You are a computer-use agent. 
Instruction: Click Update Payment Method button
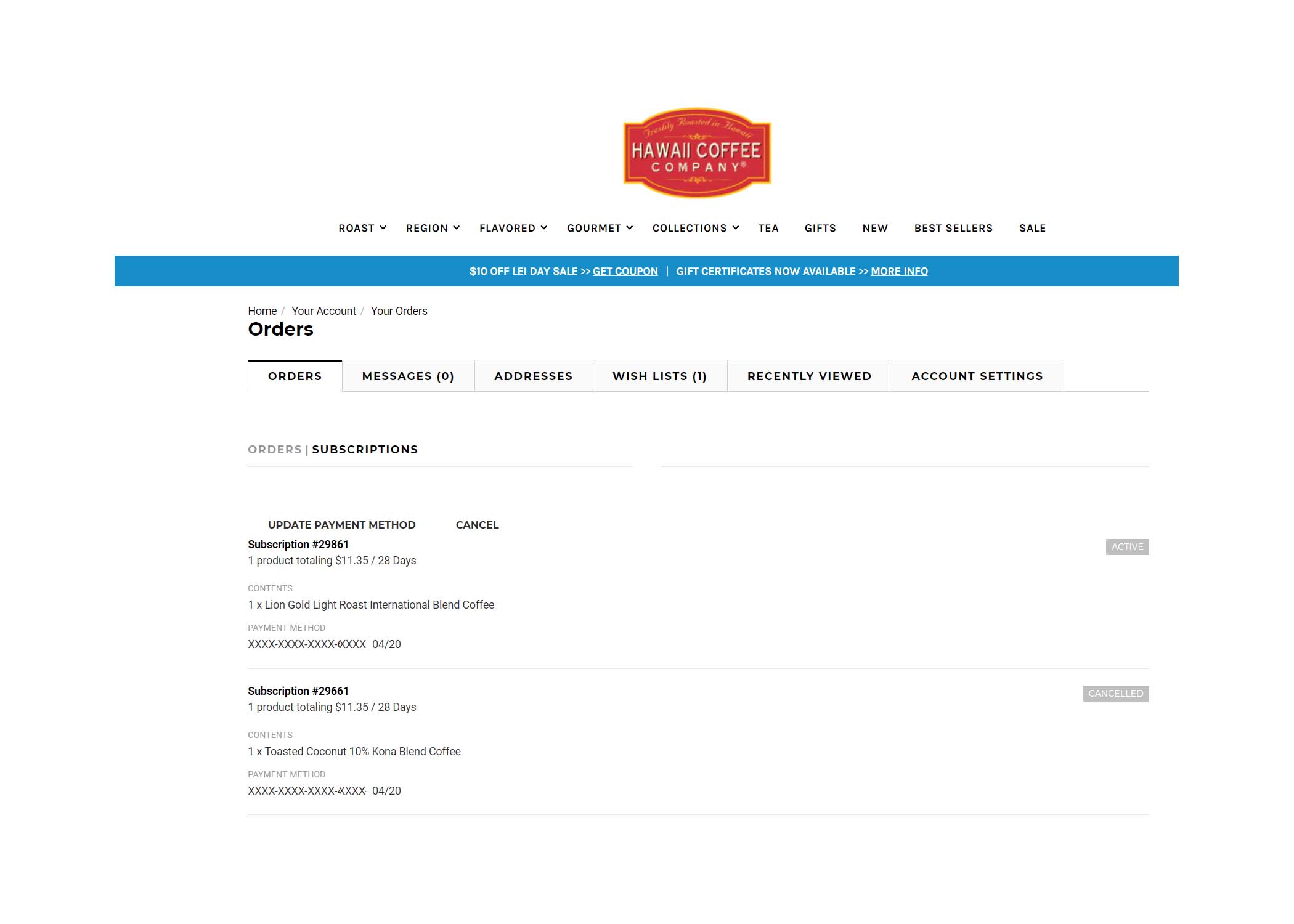[341, 525]
